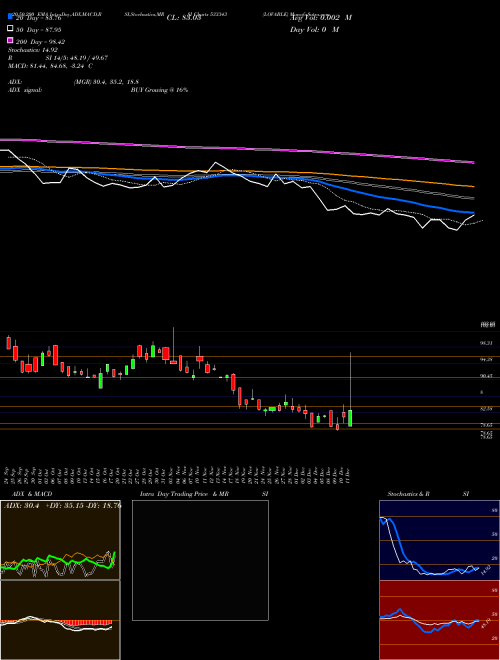Select the '50 Day - 87.95' legend text
Screen dimensions: 500x660
pyautogui.click(x=39, y=30)
